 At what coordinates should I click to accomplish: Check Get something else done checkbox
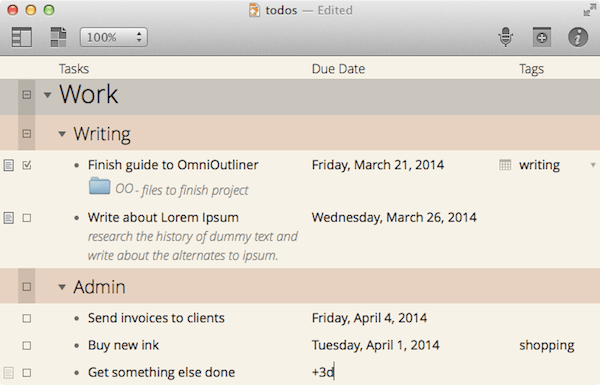27,373
